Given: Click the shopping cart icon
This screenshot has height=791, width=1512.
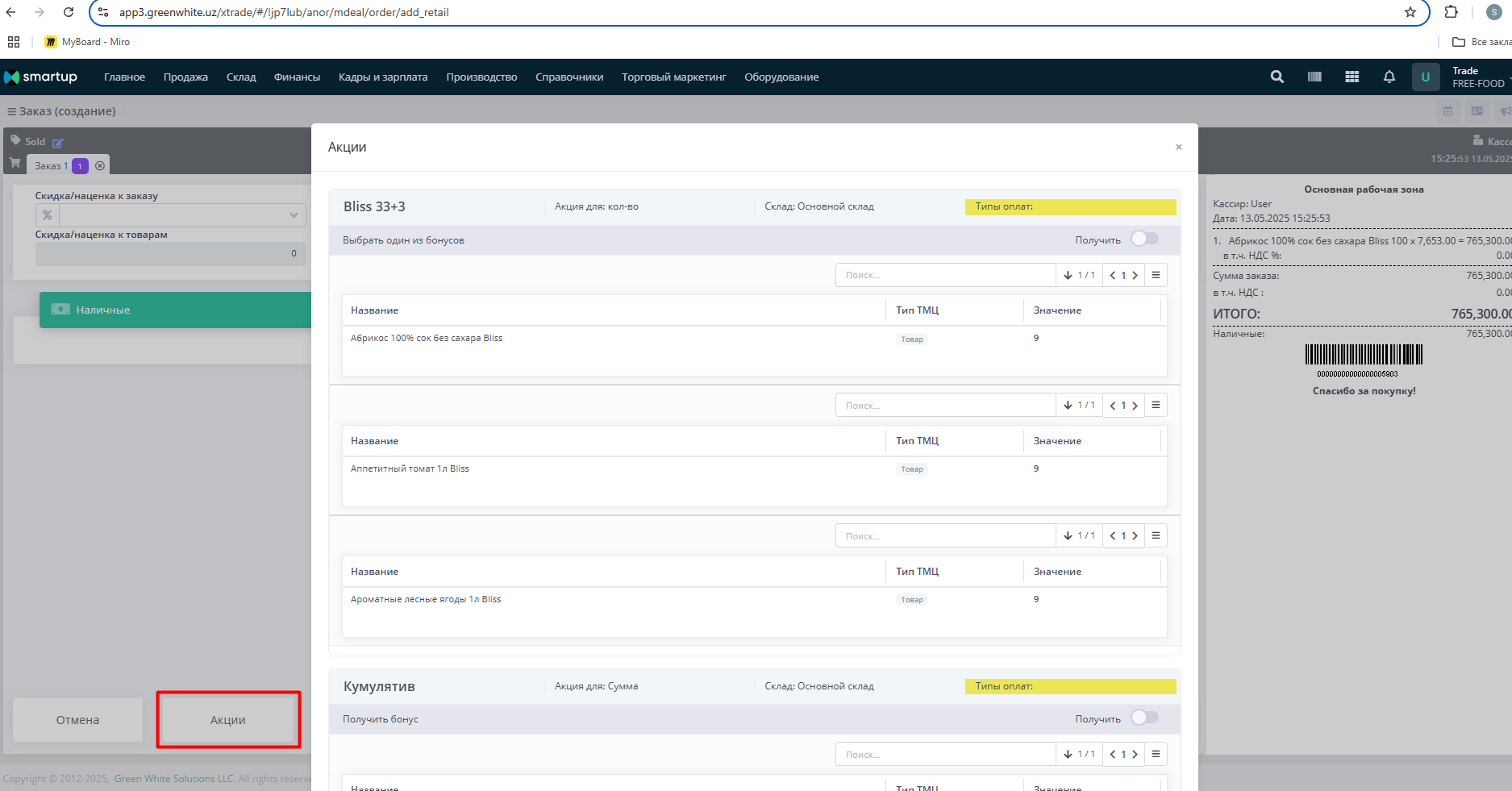Looking at the screenshot, I should [x=15, y=163].
